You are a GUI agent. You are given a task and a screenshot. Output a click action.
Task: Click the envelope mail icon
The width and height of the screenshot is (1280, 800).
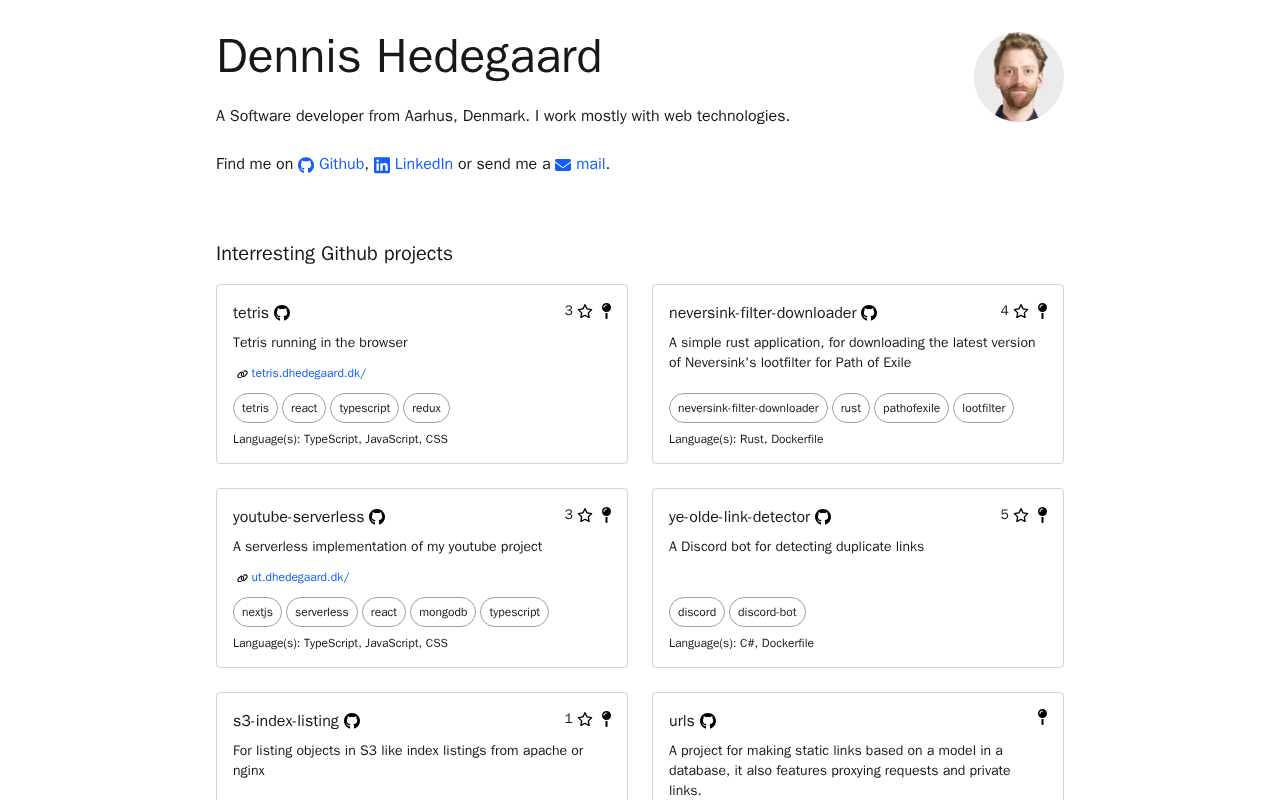click(x=563, y=165)
